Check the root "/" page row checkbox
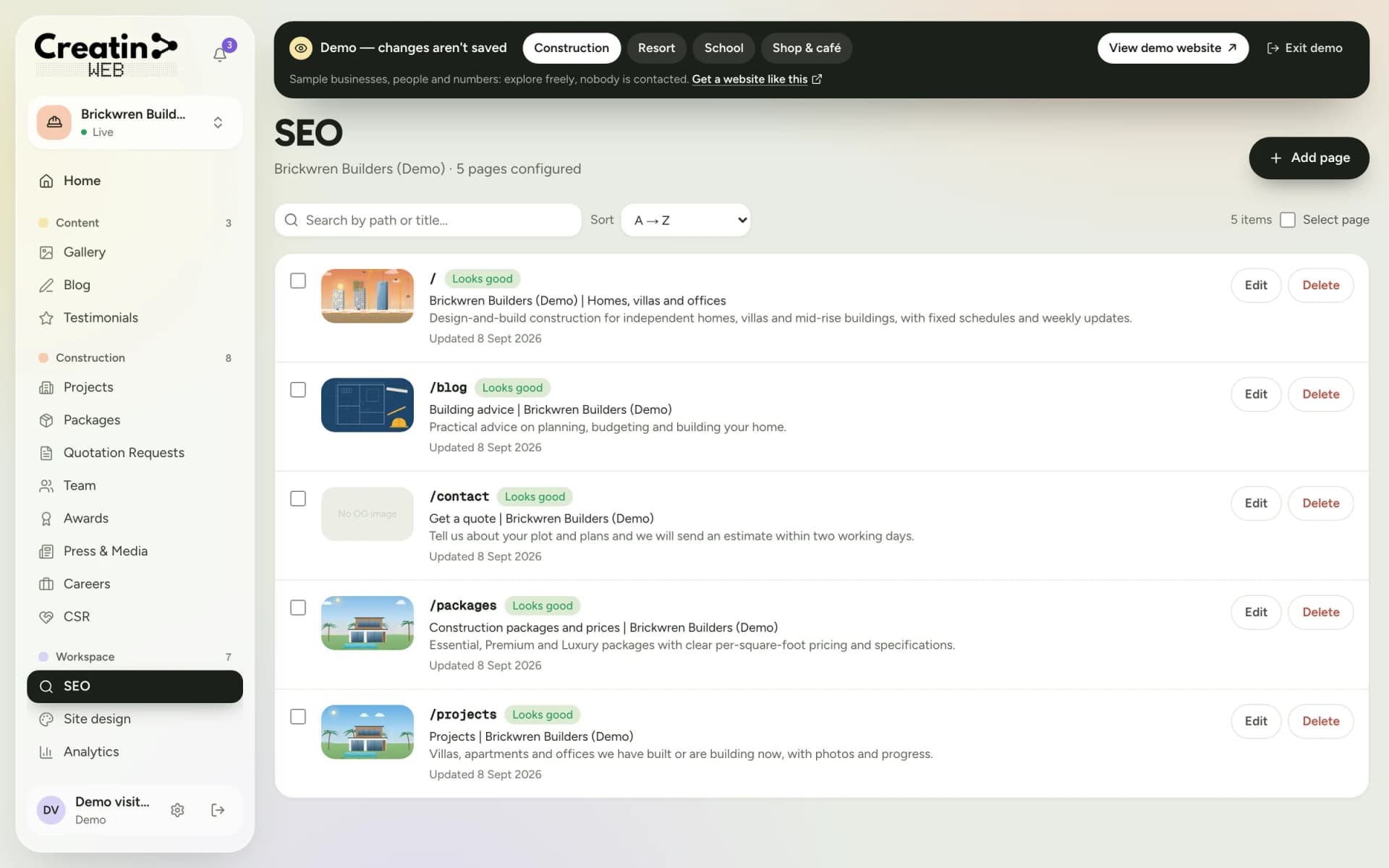 298,281
